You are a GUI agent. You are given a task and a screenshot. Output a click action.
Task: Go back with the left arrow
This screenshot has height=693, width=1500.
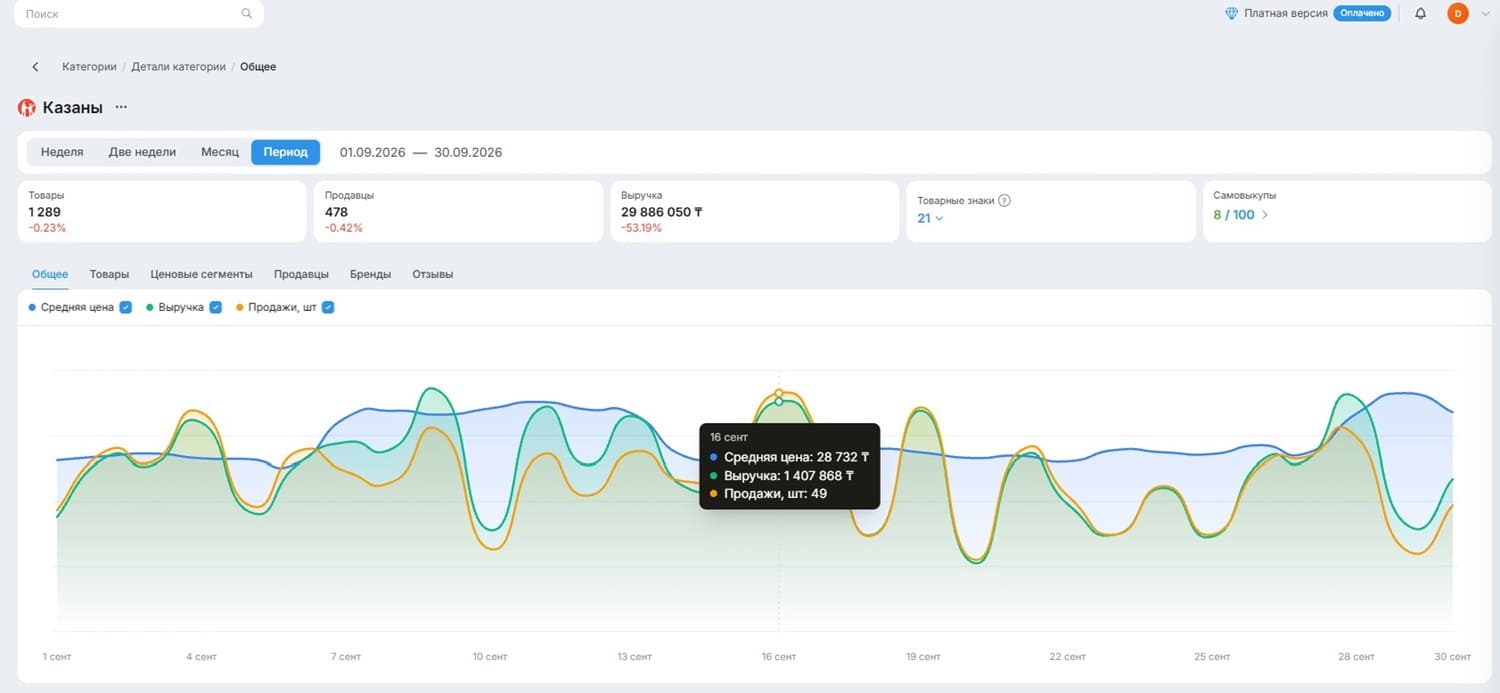click(35, 67)
